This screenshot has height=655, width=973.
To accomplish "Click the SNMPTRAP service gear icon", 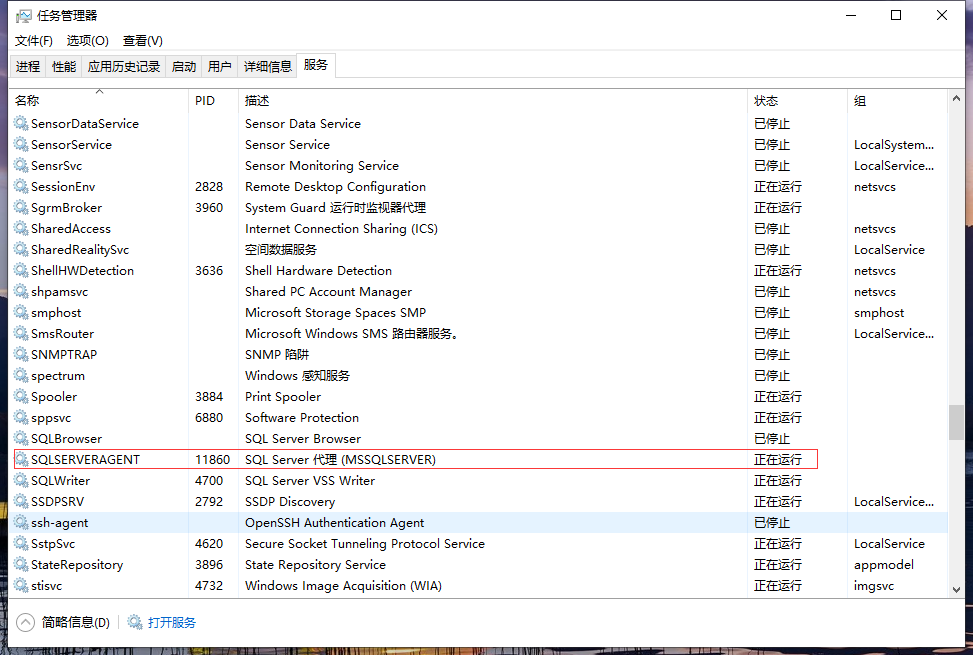I will pyautogui.click(x=21, y=355).
